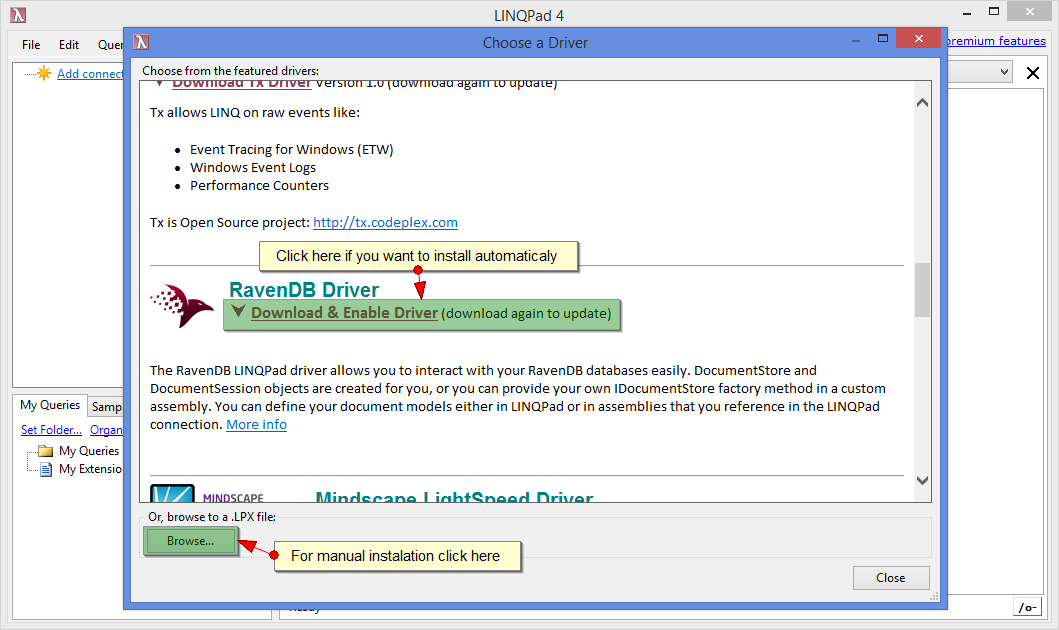Open the tx.codeplex.com link

(386, 223)
